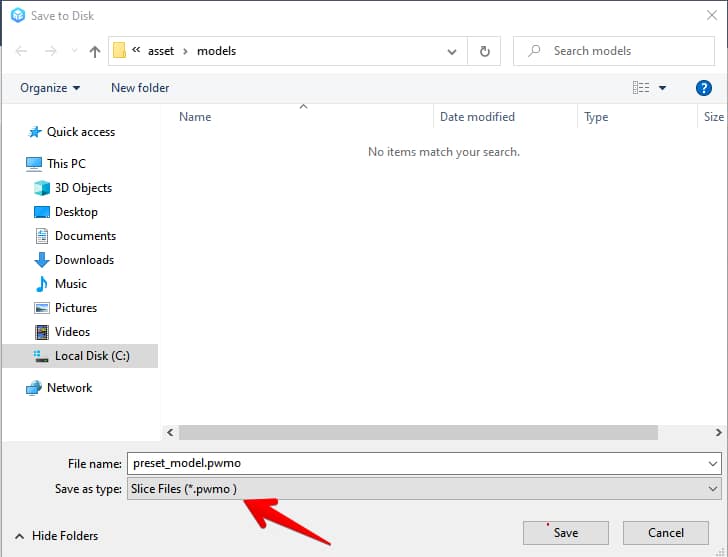Change view using the view icon
This screenshot has width=728, height=557.
pos(641,88)
